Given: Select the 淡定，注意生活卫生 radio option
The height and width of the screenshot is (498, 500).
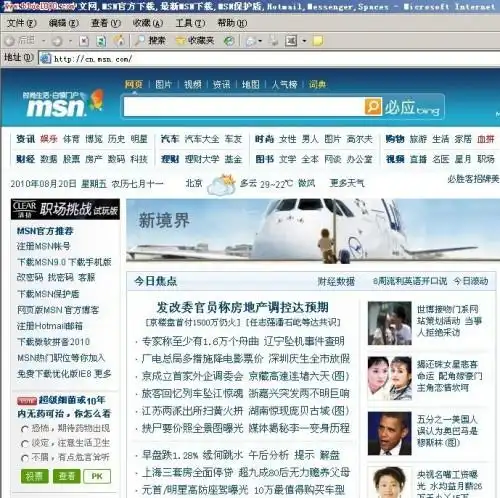Looking at the screenshot, I should tap(25, 444).
